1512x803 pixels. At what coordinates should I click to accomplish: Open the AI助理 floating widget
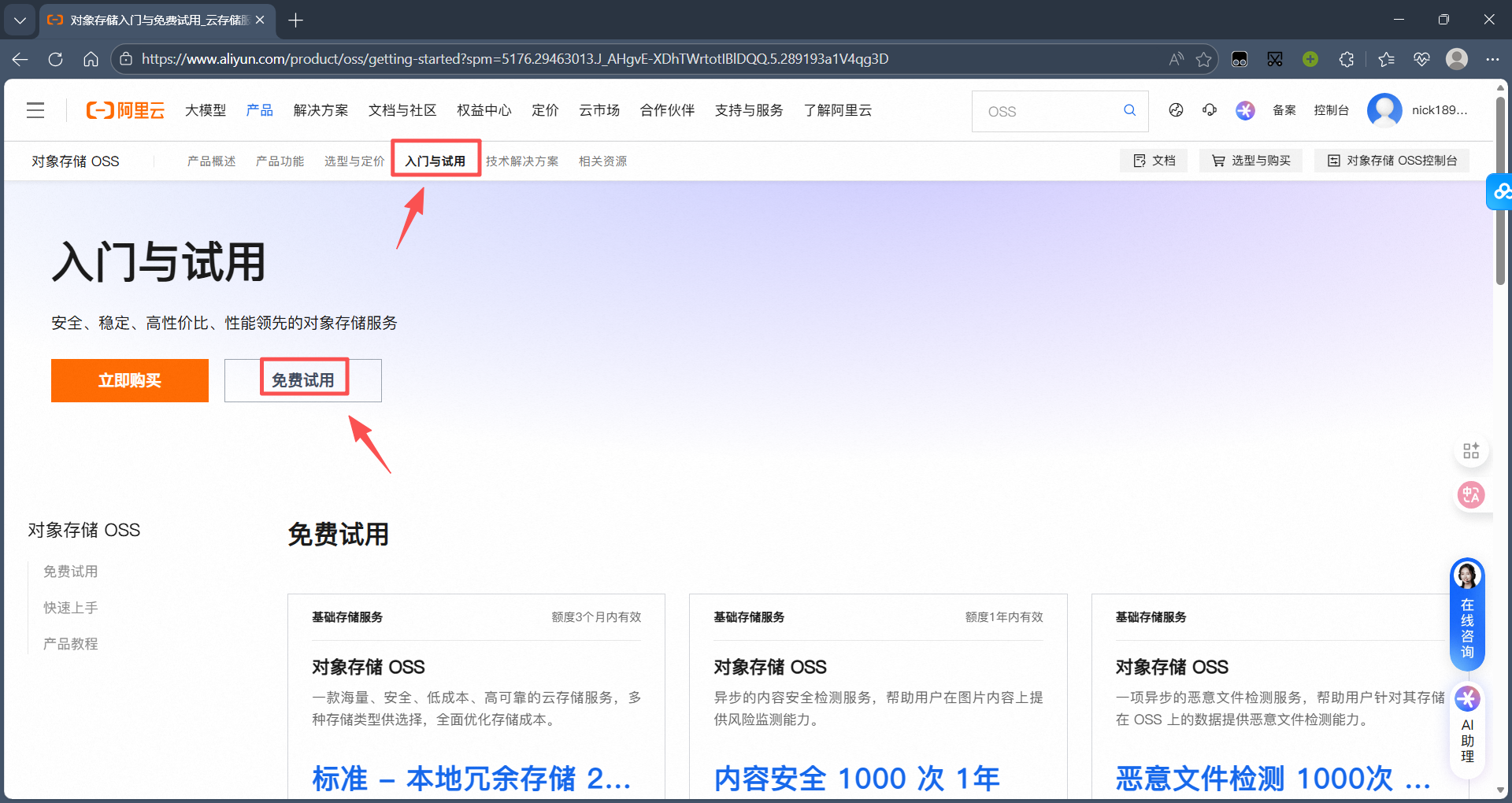(1467, 731)
